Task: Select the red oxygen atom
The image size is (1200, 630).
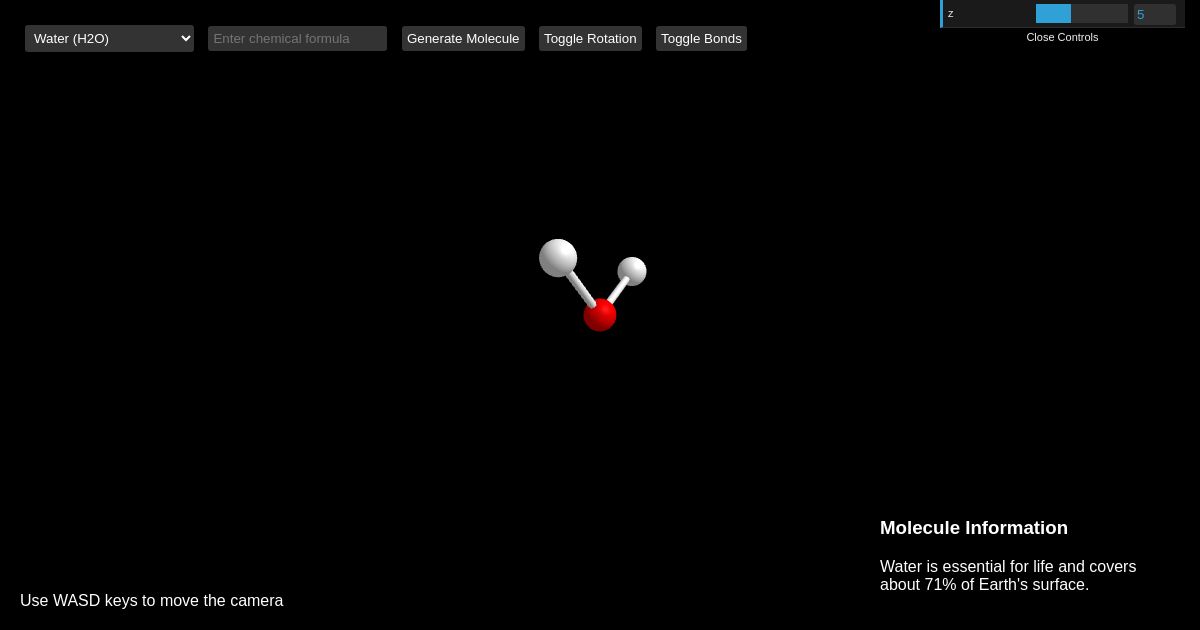Action: 600,316
